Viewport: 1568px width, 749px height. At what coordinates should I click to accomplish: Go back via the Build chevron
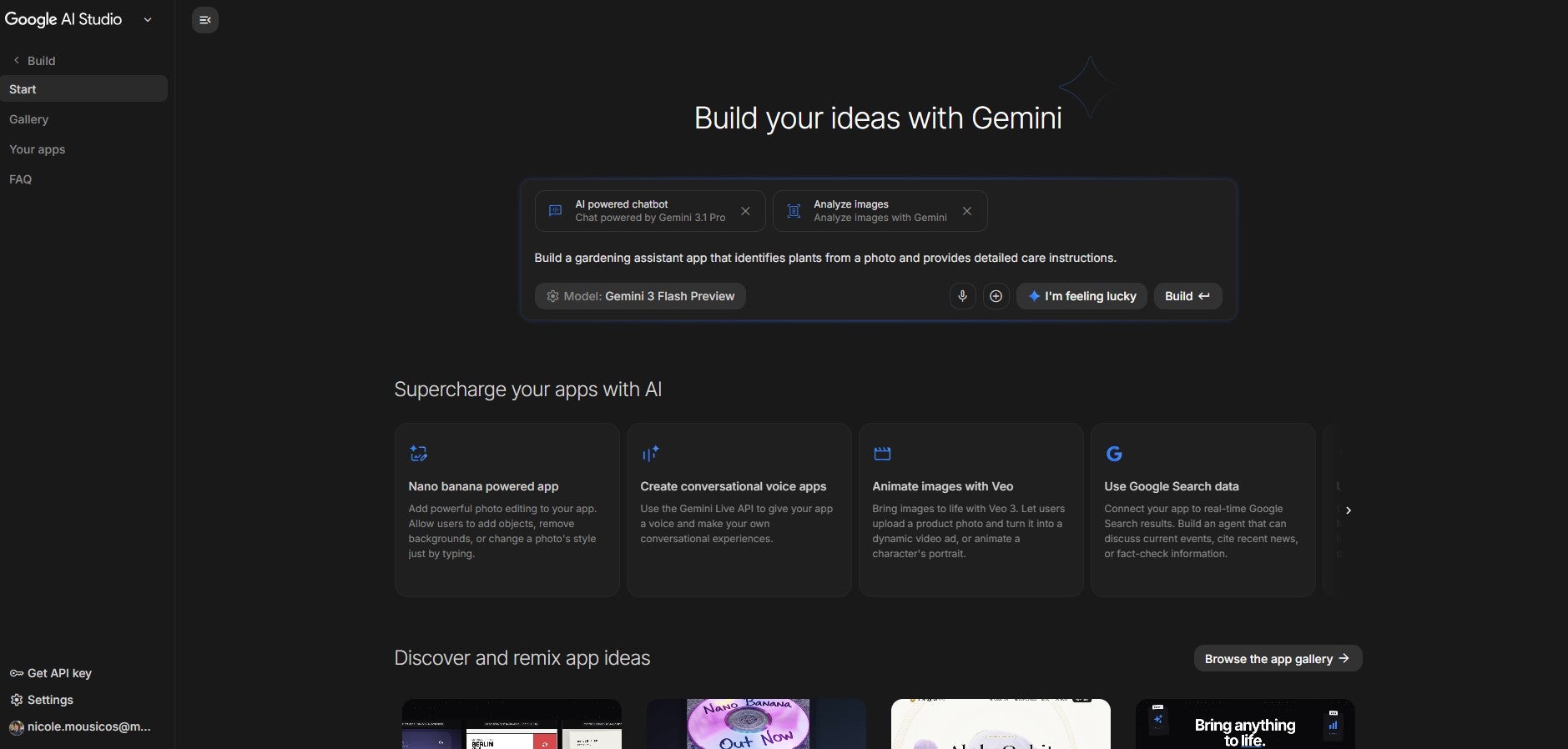point(17,60)
